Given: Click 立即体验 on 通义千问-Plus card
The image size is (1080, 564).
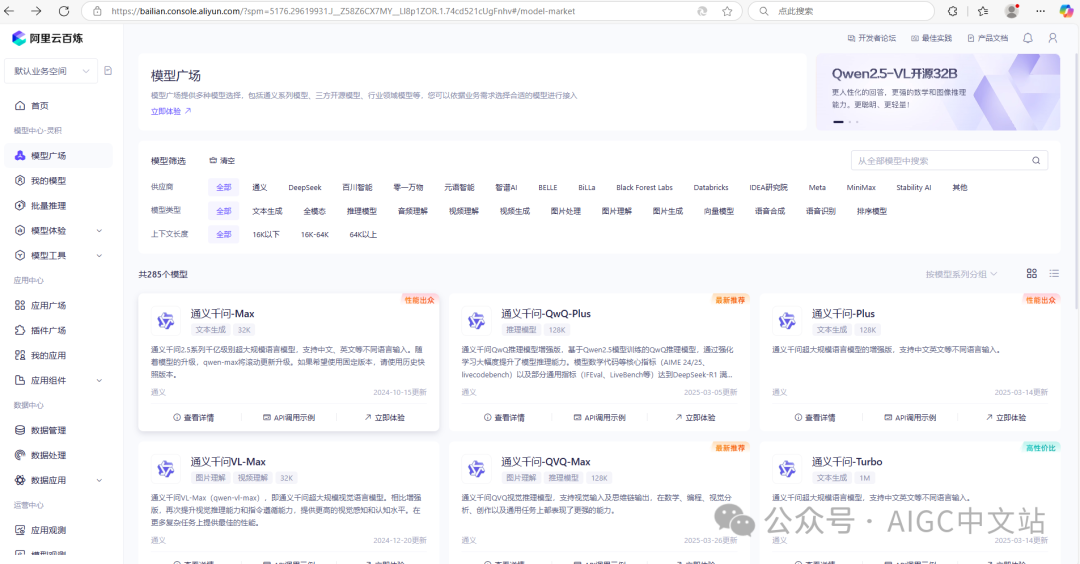Looking at the screenshot, I should pyautogui.click(x=1006, y=417).
